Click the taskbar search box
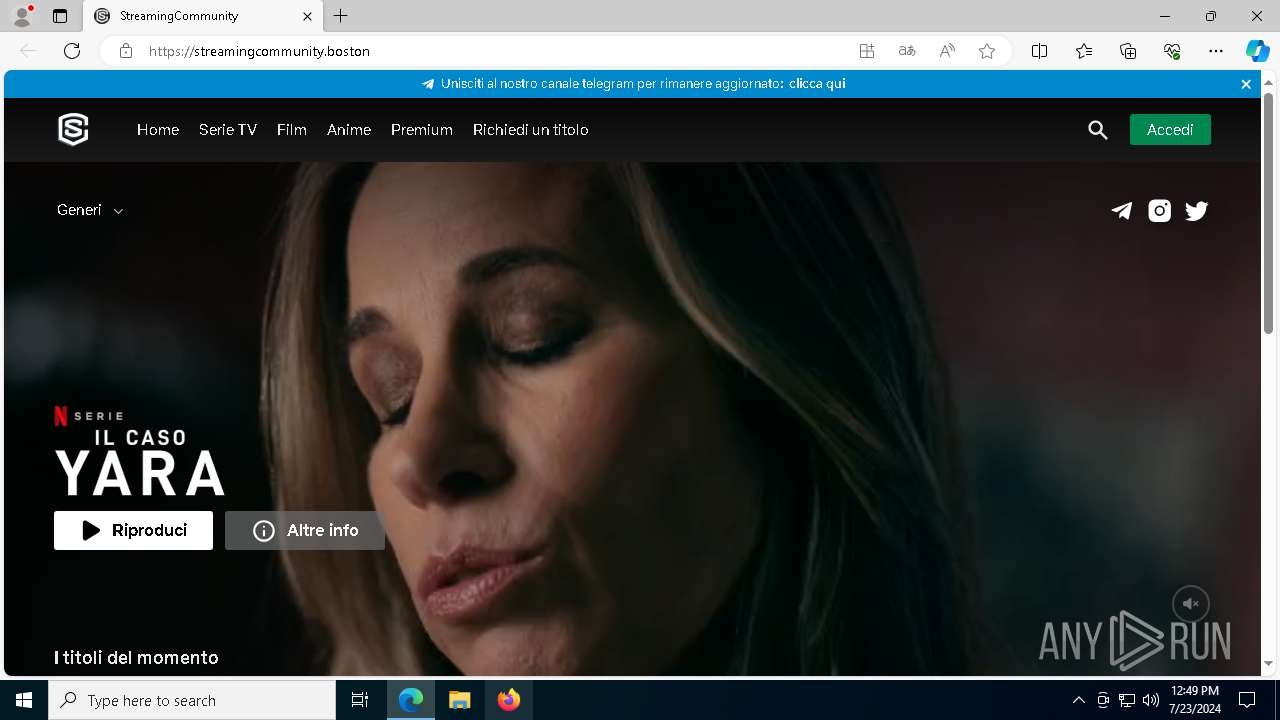 coord(192,700)
